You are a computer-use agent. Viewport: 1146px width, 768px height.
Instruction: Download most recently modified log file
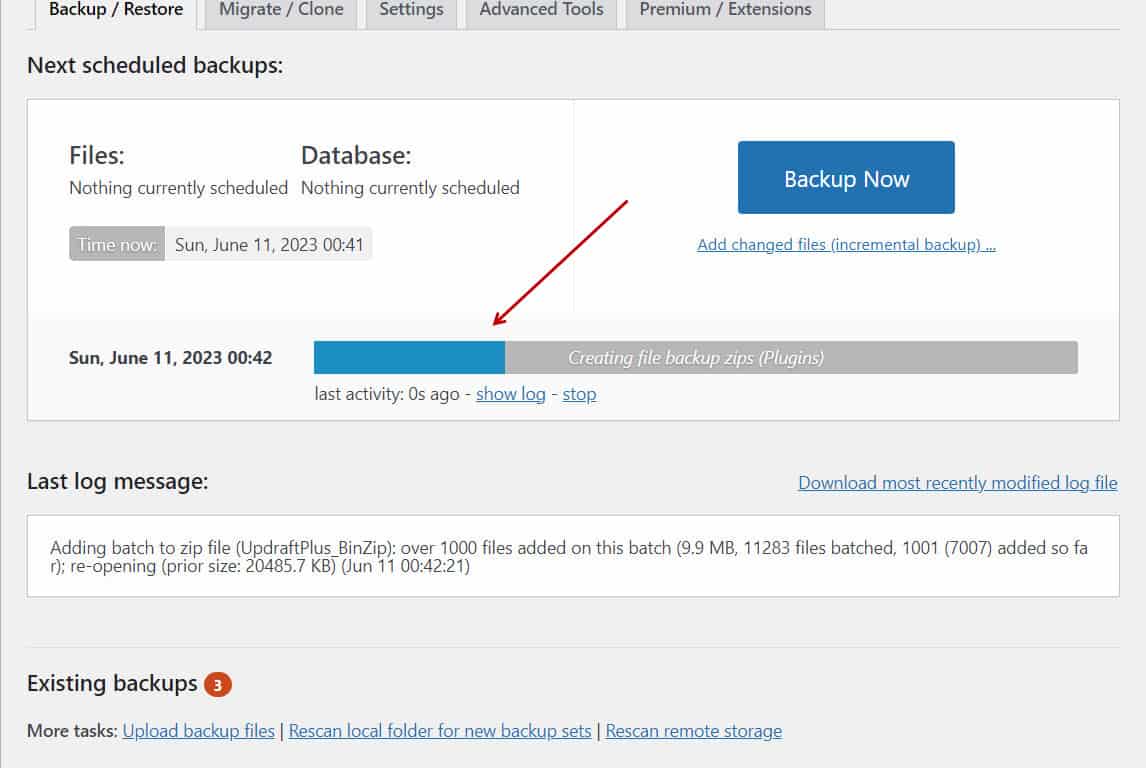(957, 483)
